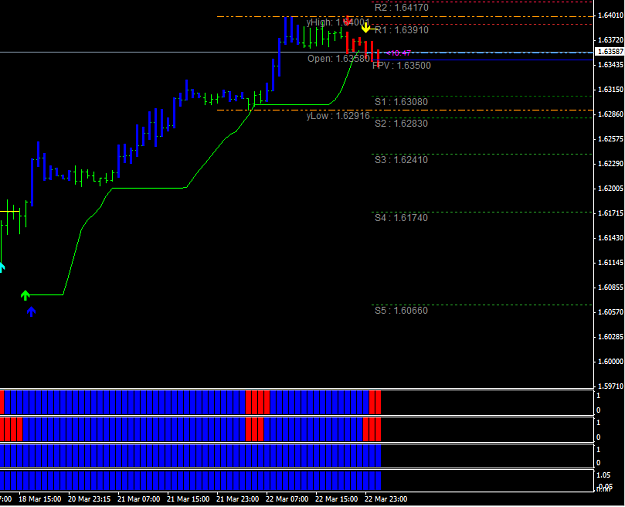This screenshot has width=625, height=507.
Task: Click the PPV : 1.63500 pivot label
Action: pos(401,66)
